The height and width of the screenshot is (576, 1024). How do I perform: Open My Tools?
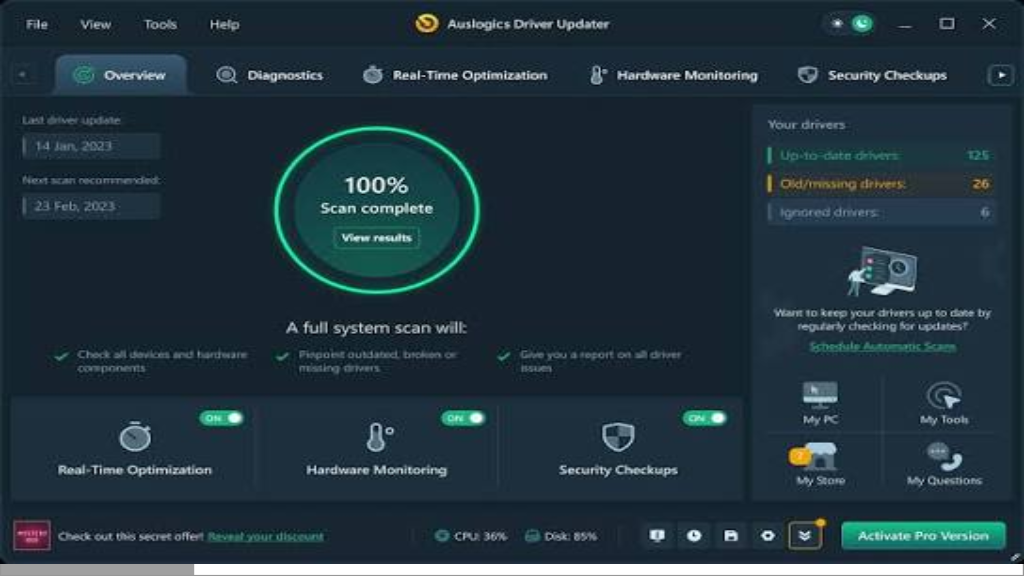(944, 402)
